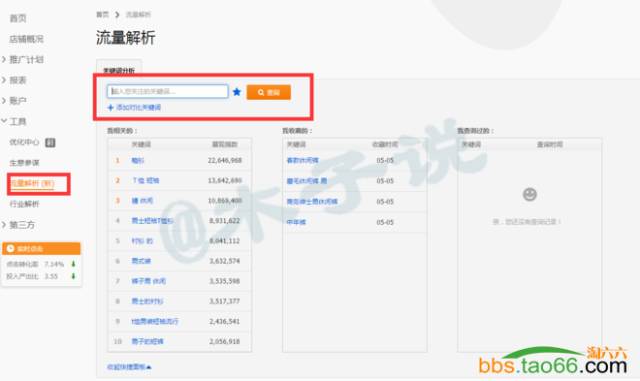Click the green down arrow beside 7.14%

(x=73, y=264)
